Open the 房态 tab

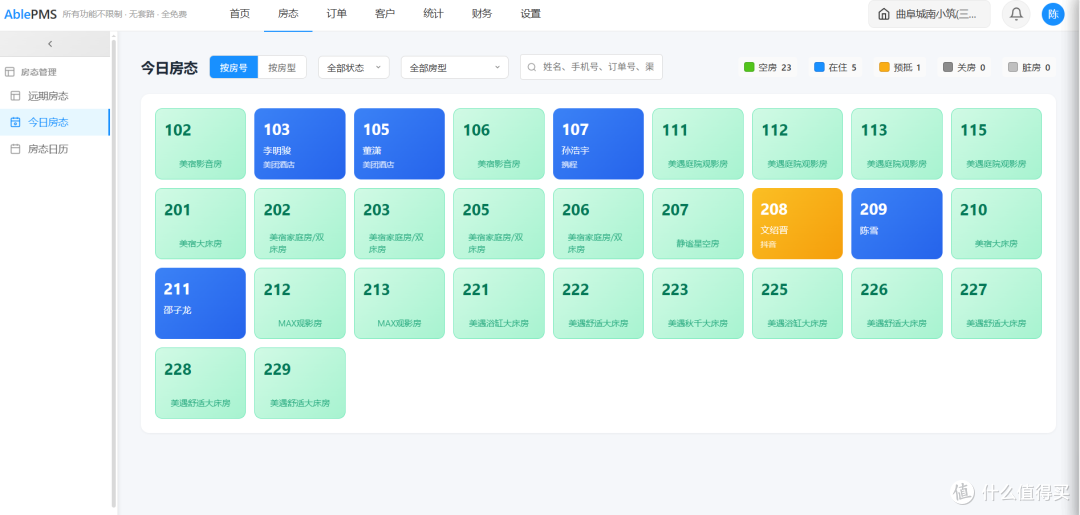coord(288,14)
